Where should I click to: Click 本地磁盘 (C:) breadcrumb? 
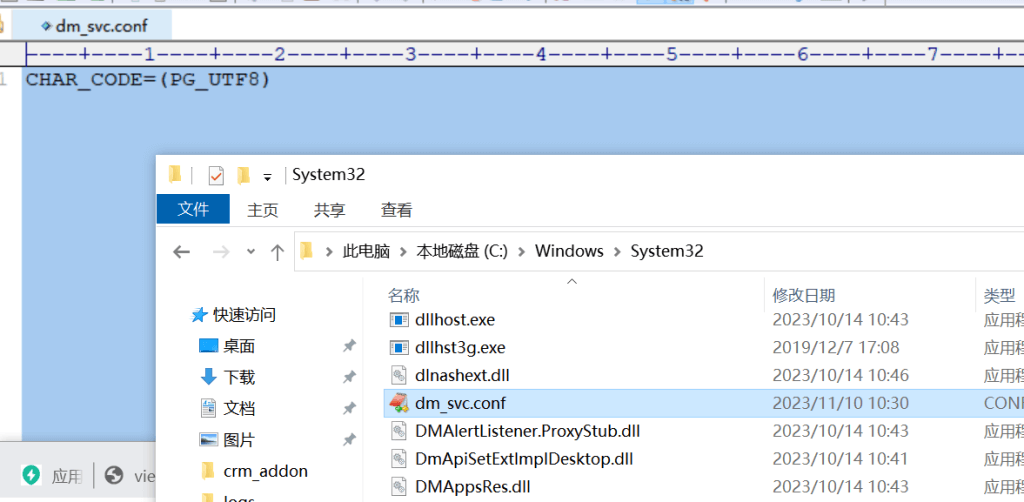462,251
